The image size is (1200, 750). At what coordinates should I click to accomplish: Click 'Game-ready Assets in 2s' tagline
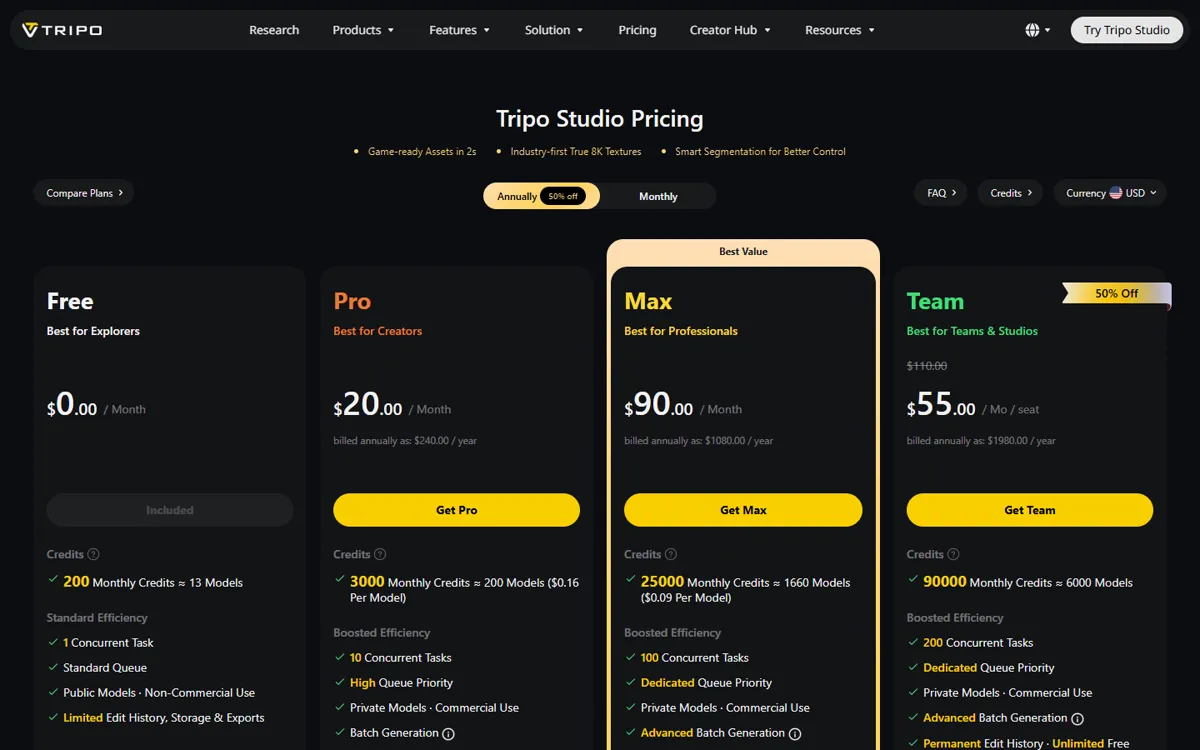422,152
